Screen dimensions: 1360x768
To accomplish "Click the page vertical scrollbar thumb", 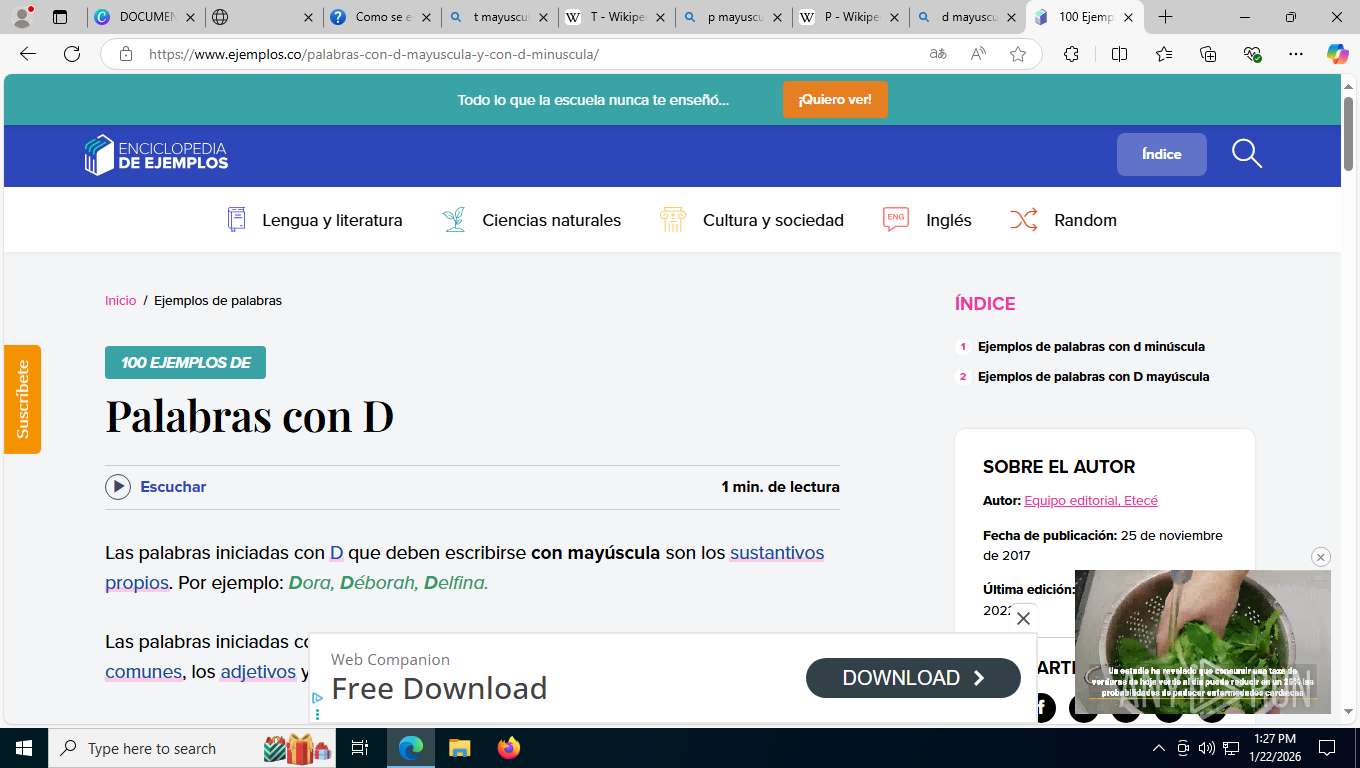I will pyautogui.click(x=1348, y=134).
